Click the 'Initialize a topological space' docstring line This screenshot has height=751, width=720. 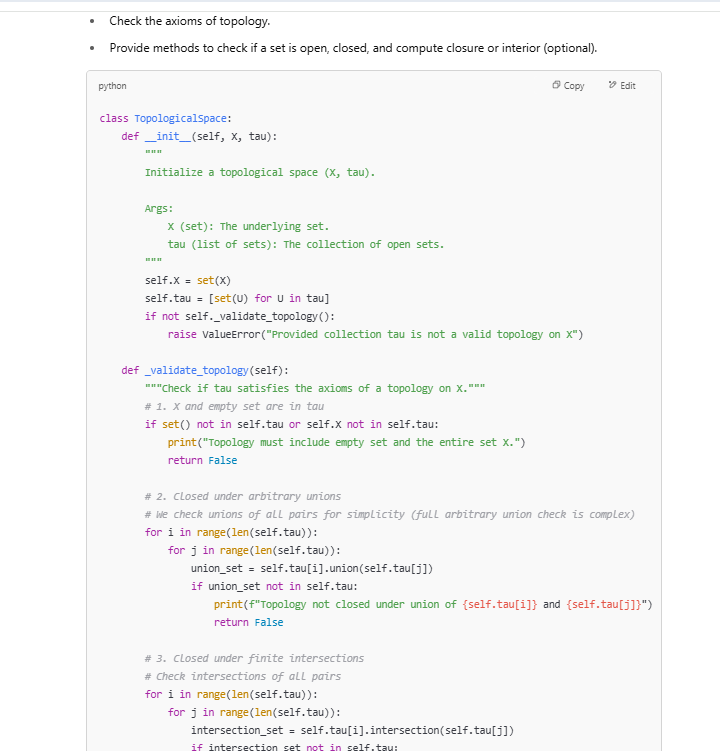click(260, 172)
